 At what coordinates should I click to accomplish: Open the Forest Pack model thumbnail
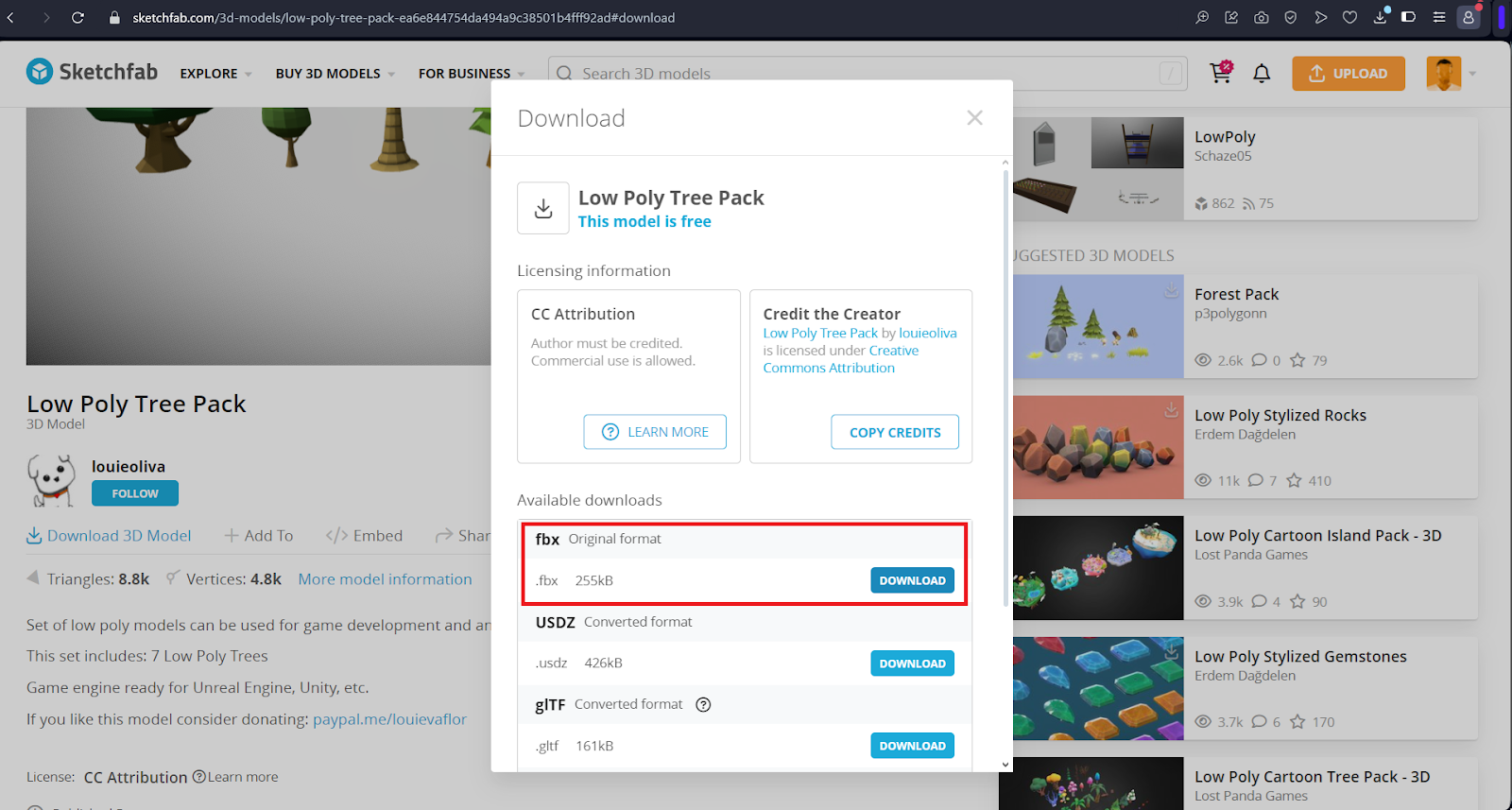tap(1098, 326)
